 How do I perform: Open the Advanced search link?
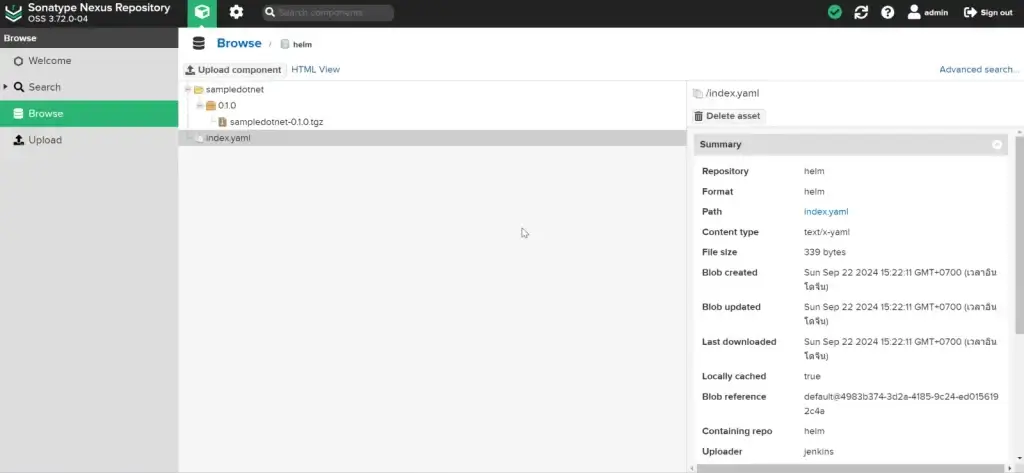979,69
